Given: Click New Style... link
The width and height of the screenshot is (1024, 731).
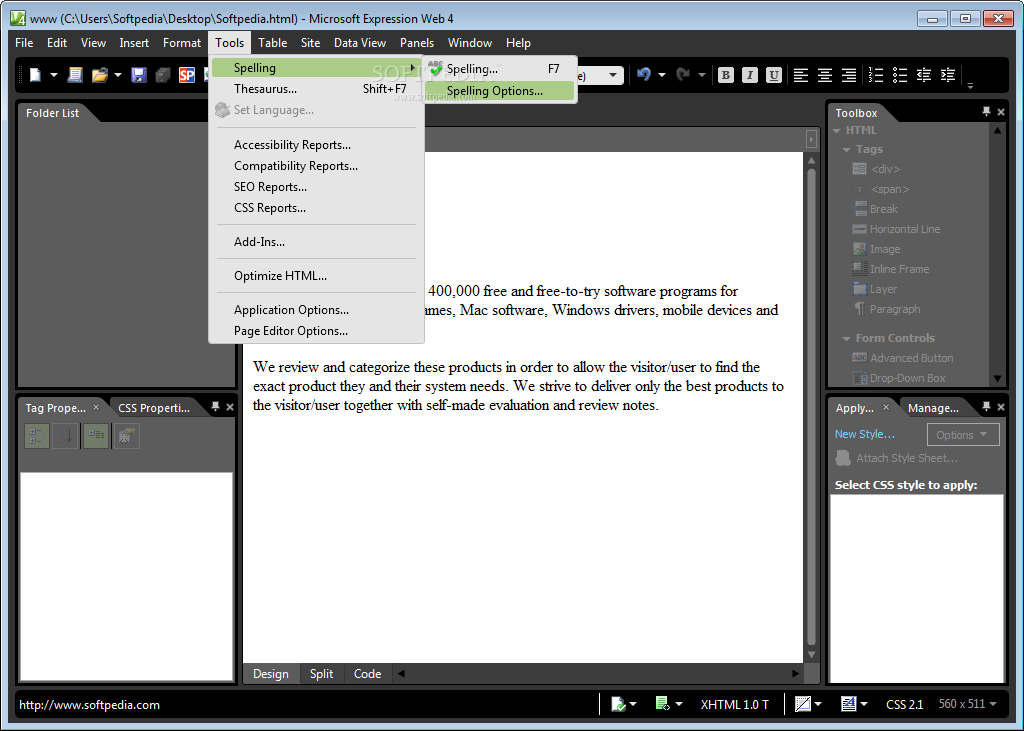Looking at the screenshot, I should (865, 434).
